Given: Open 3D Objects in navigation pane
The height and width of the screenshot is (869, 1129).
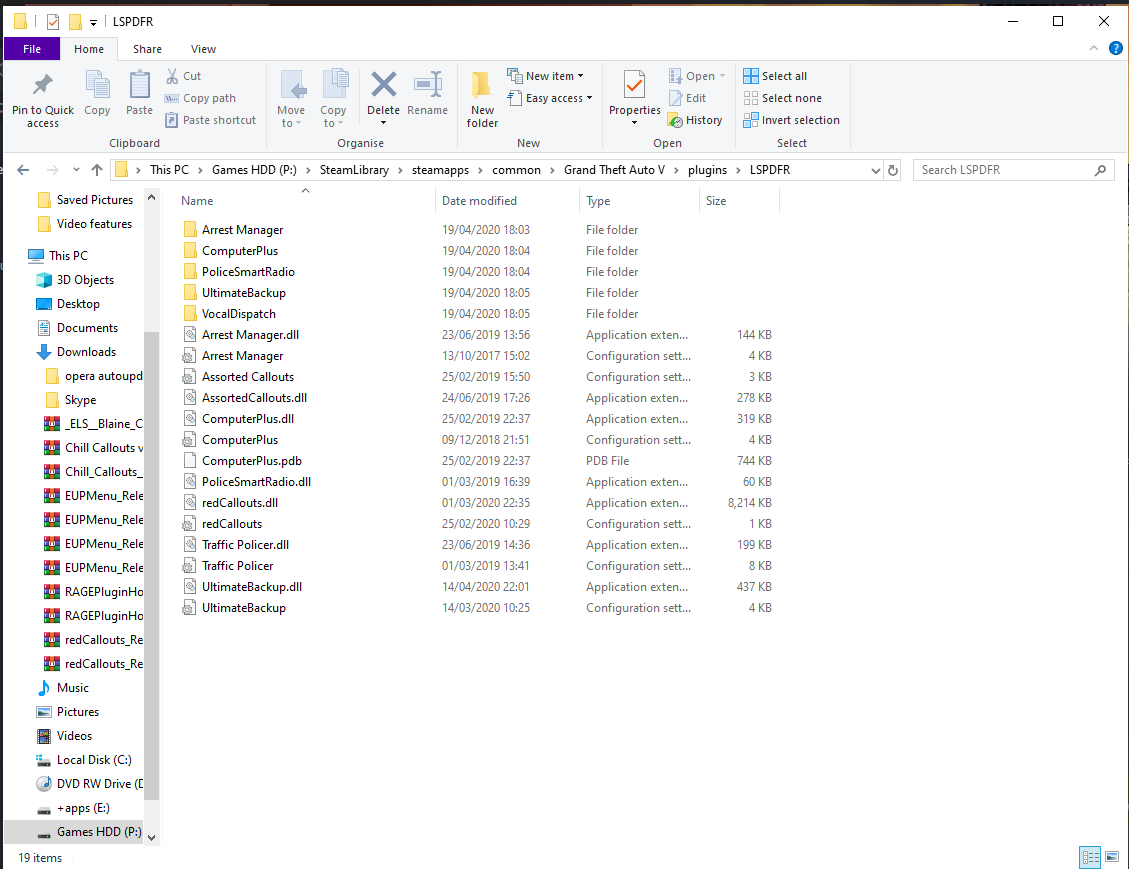Looking at the screenshot, I should pos(85,280).
